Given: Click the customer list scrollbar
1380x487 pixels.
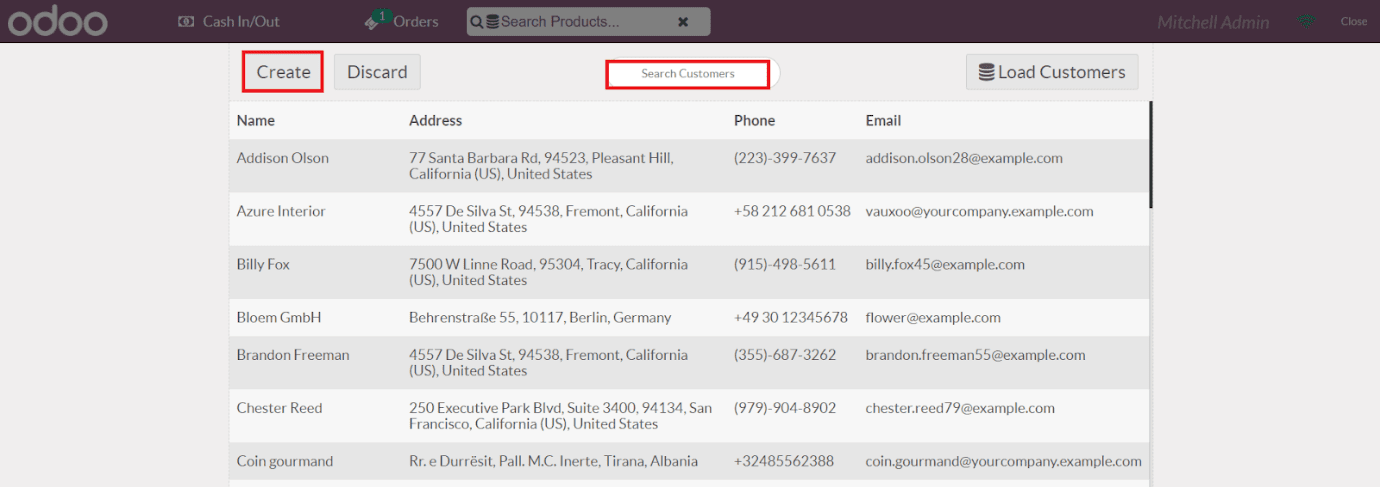Looking at the screenshot, I should pos(1151,154).
